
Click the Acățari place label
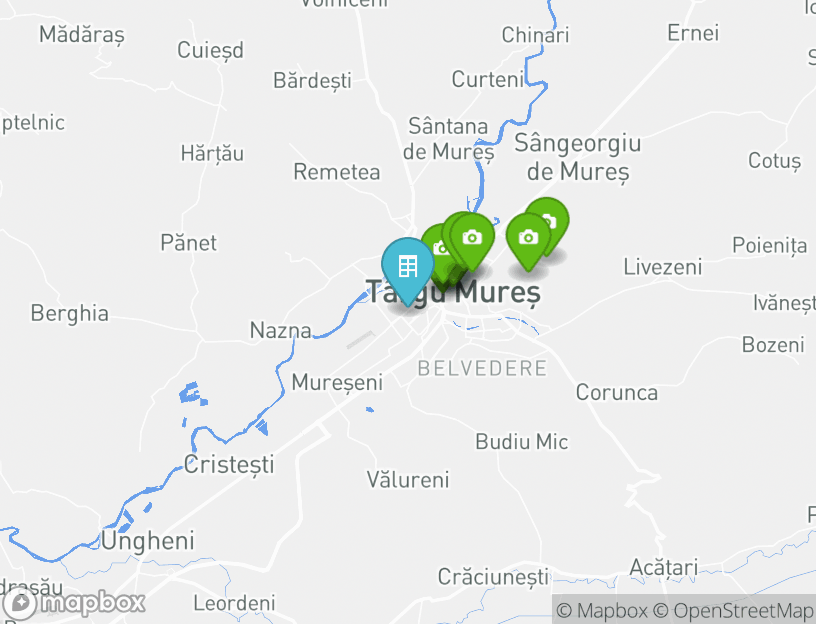(664, 567)
